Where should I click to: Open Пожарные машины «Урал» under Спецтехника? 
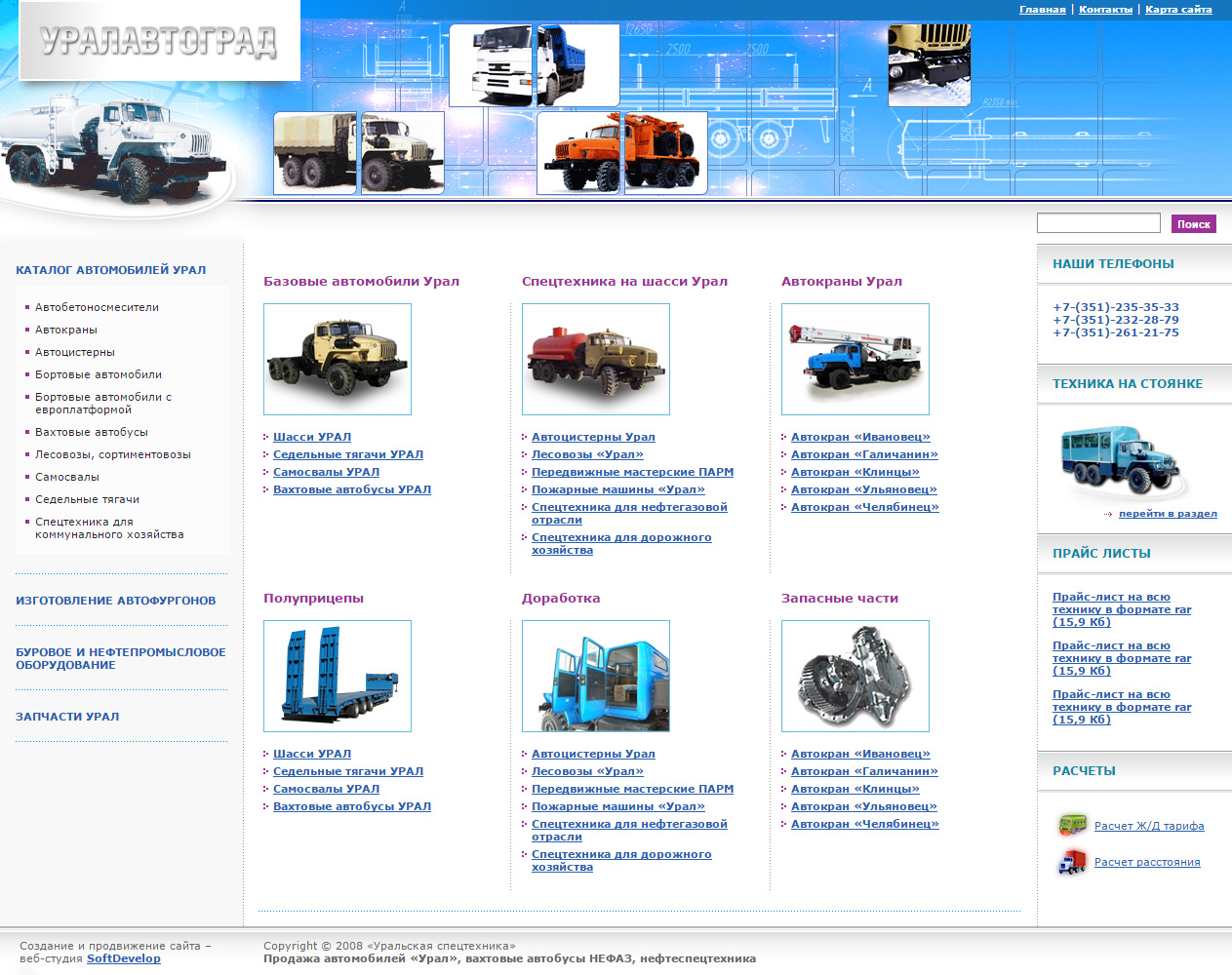[x=618, y=489]
